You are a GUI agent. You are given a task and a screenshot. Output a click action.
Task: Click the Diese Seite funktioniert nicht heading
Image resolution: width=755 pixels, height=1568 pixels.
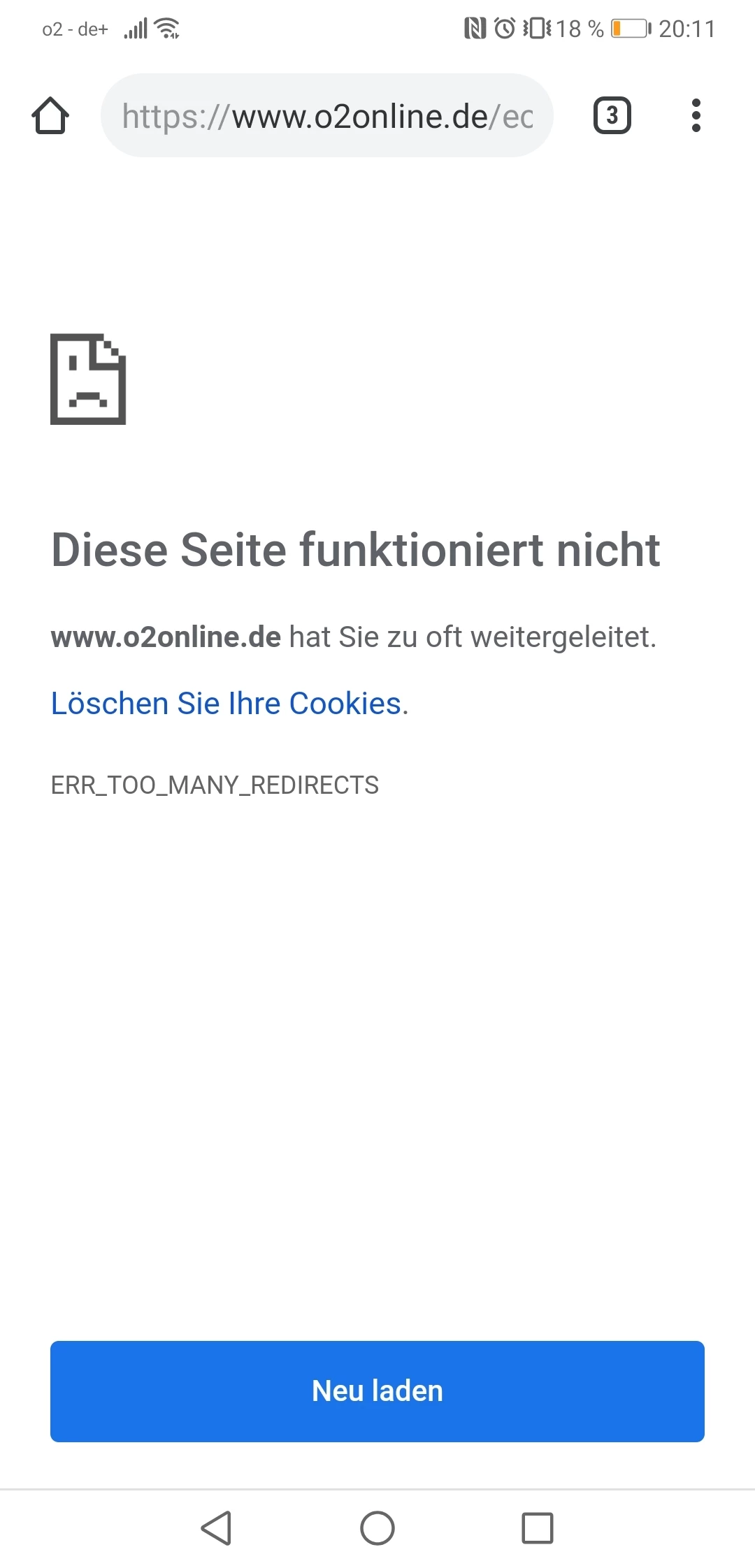(x=355, y=550)
